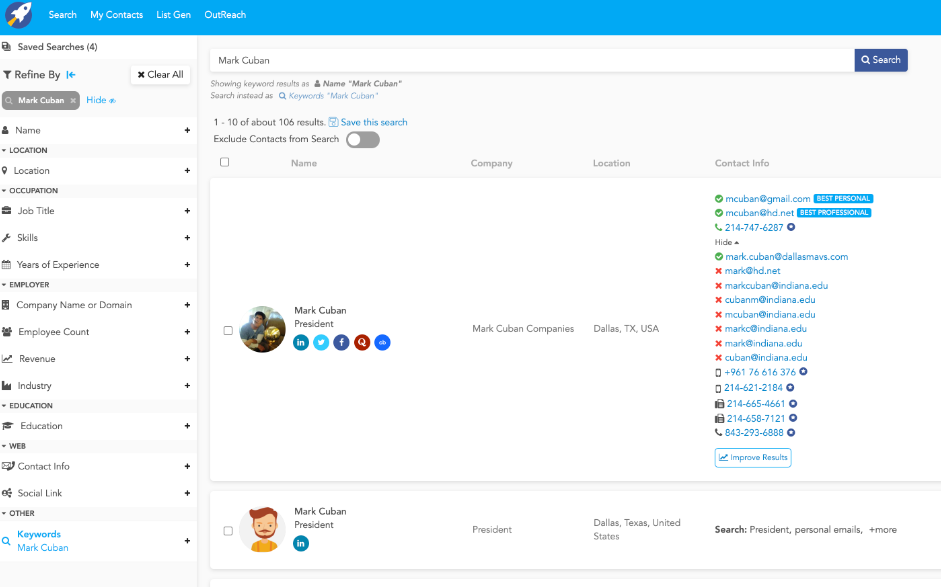
Task: Search instead as Keywords "Mark Cuban"
Action: [328, 95]
